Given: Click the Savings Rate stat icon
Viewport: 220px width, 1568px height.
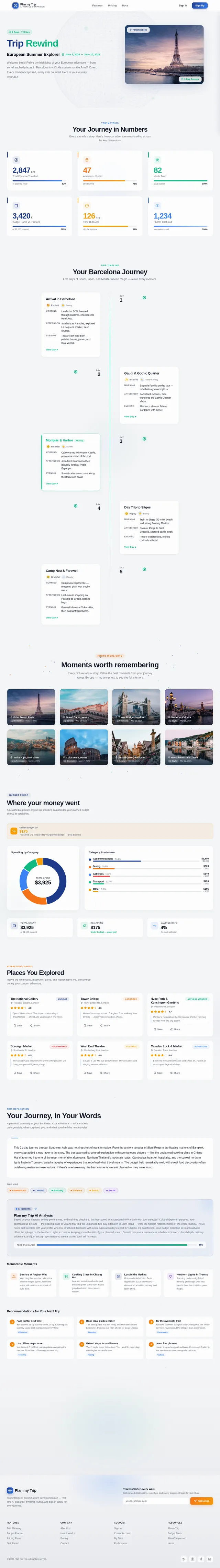Looking at the screenshot, I should (x=155, y=925).
